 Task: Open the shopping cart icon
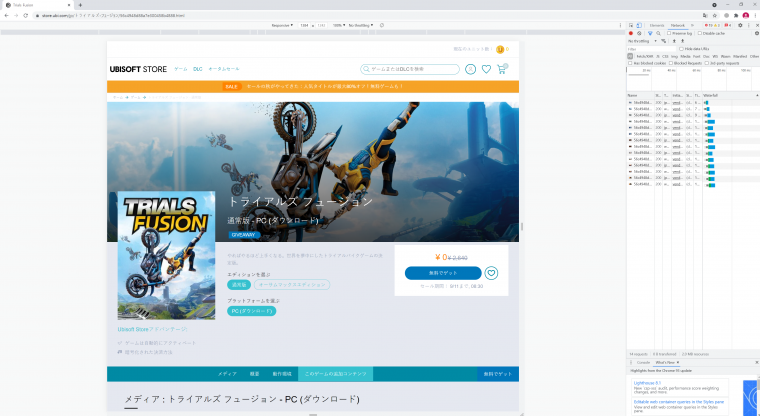click(x=502, y=69)
